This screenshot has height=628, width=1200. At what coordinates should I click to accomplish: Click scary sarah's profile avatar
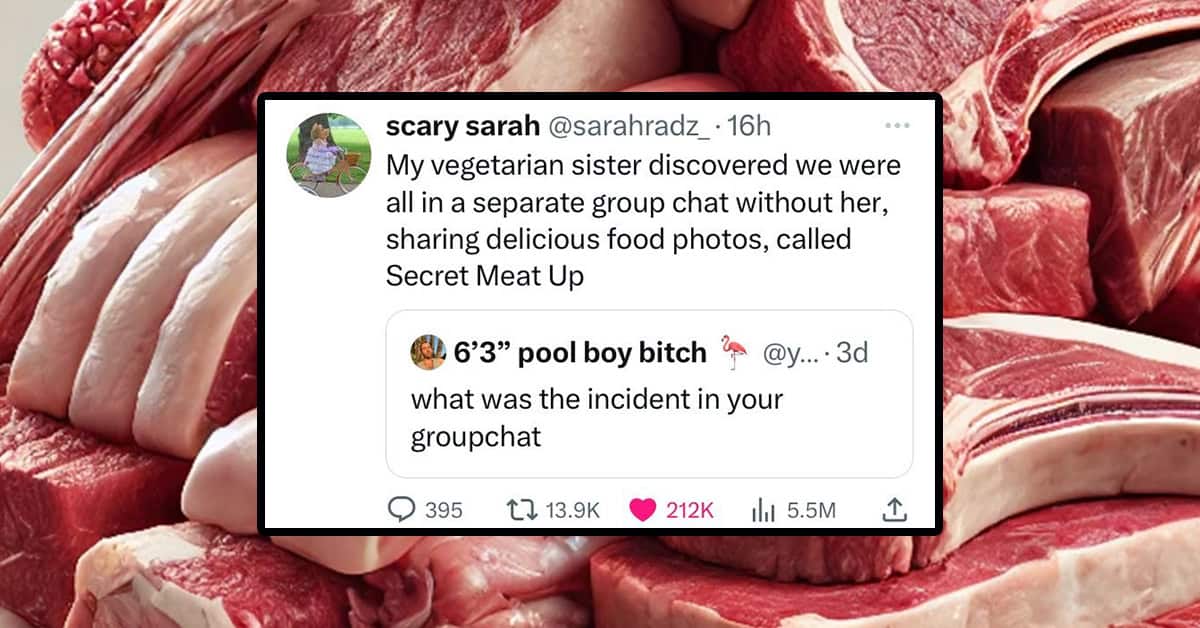pos(328,155)
